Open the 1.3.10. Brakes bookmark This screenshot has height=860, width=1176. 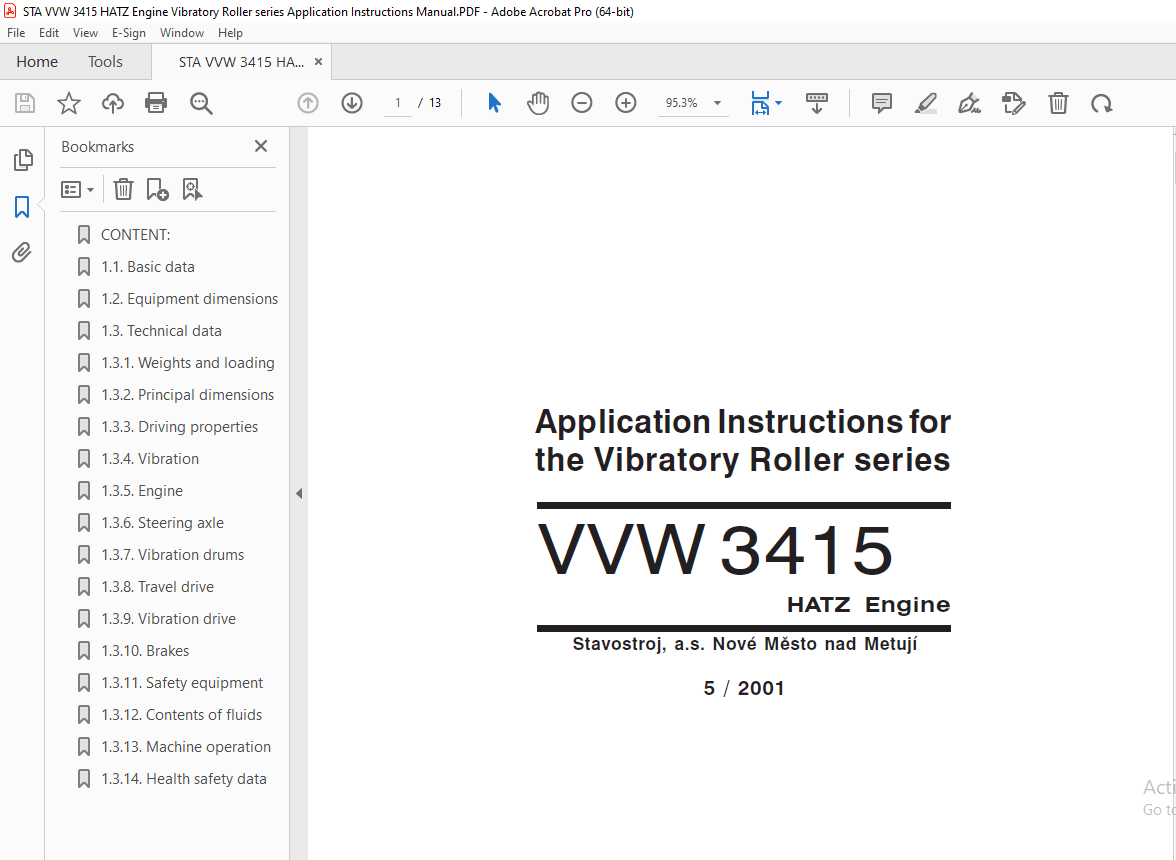coord(145,651)
